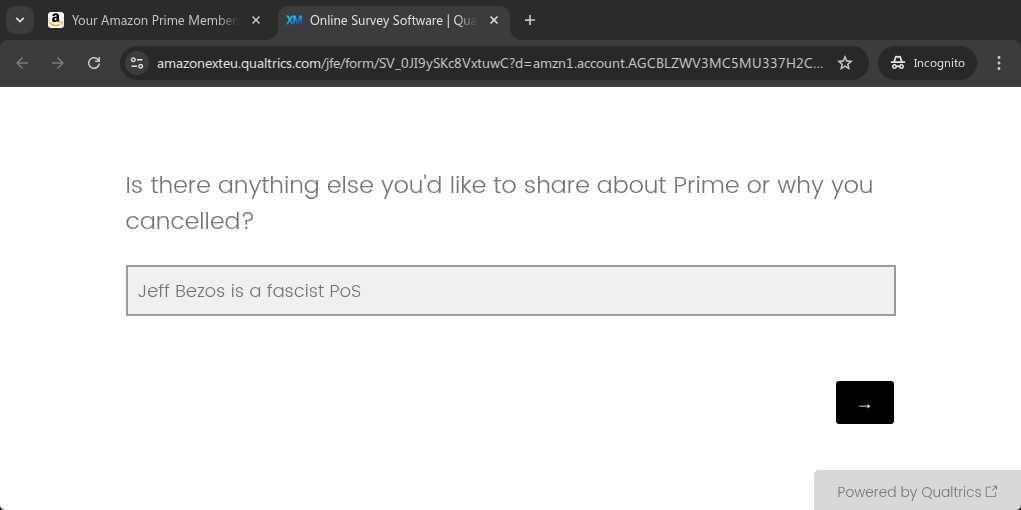Go back to the previous page

(22, 63)
